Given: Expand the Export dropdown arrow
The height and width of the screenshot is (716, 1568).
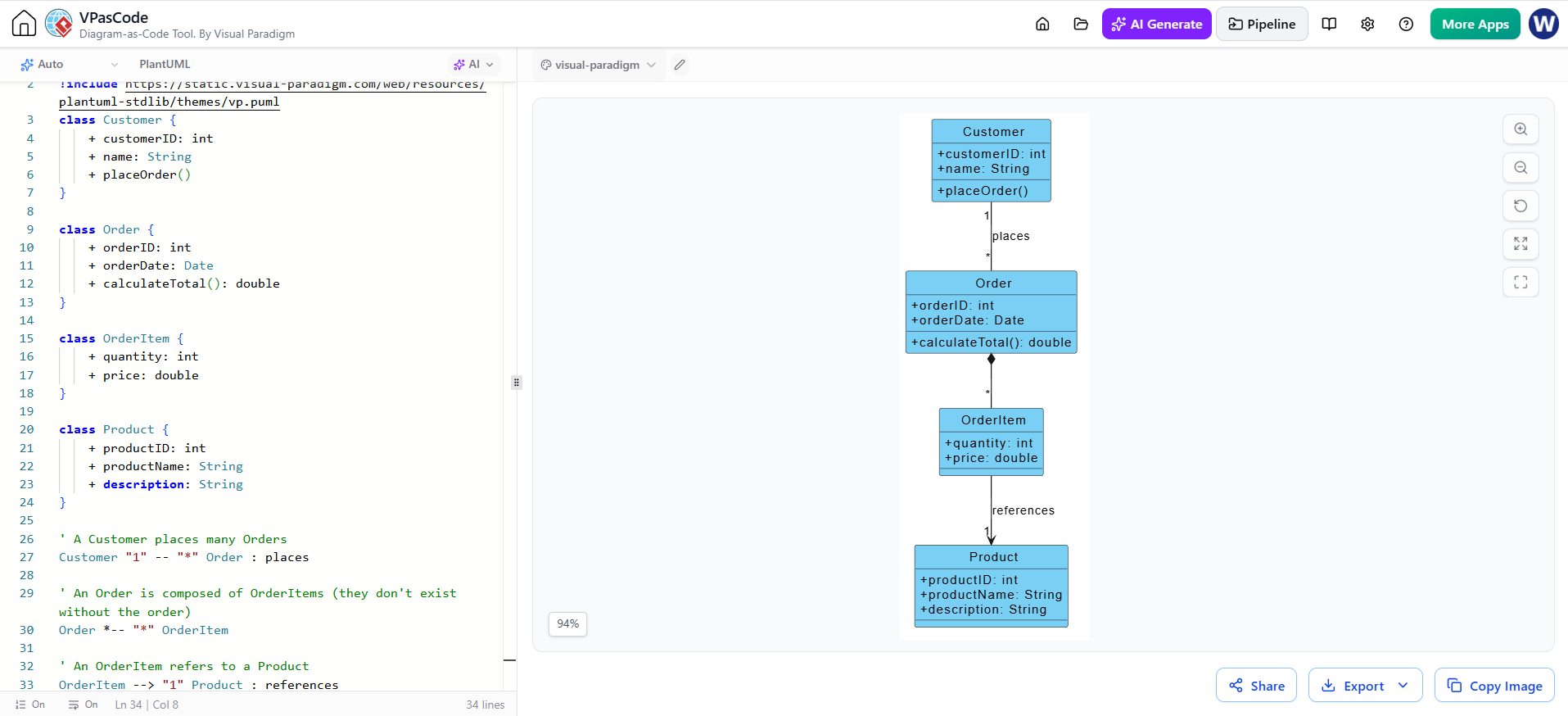Looking at the screenshot, I should tap(1403, 686).
